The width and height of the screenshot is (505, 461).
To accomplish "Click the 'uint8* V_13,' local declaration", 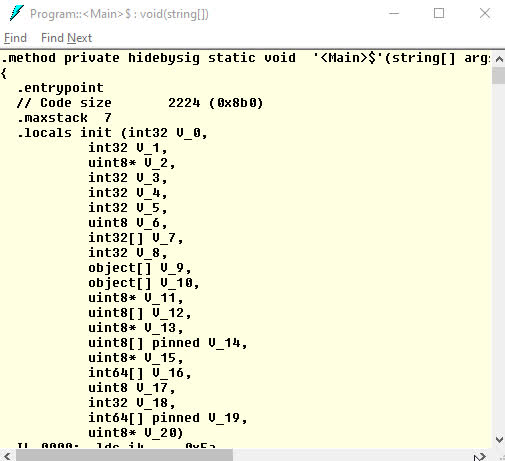I will [x=136, y=328].
